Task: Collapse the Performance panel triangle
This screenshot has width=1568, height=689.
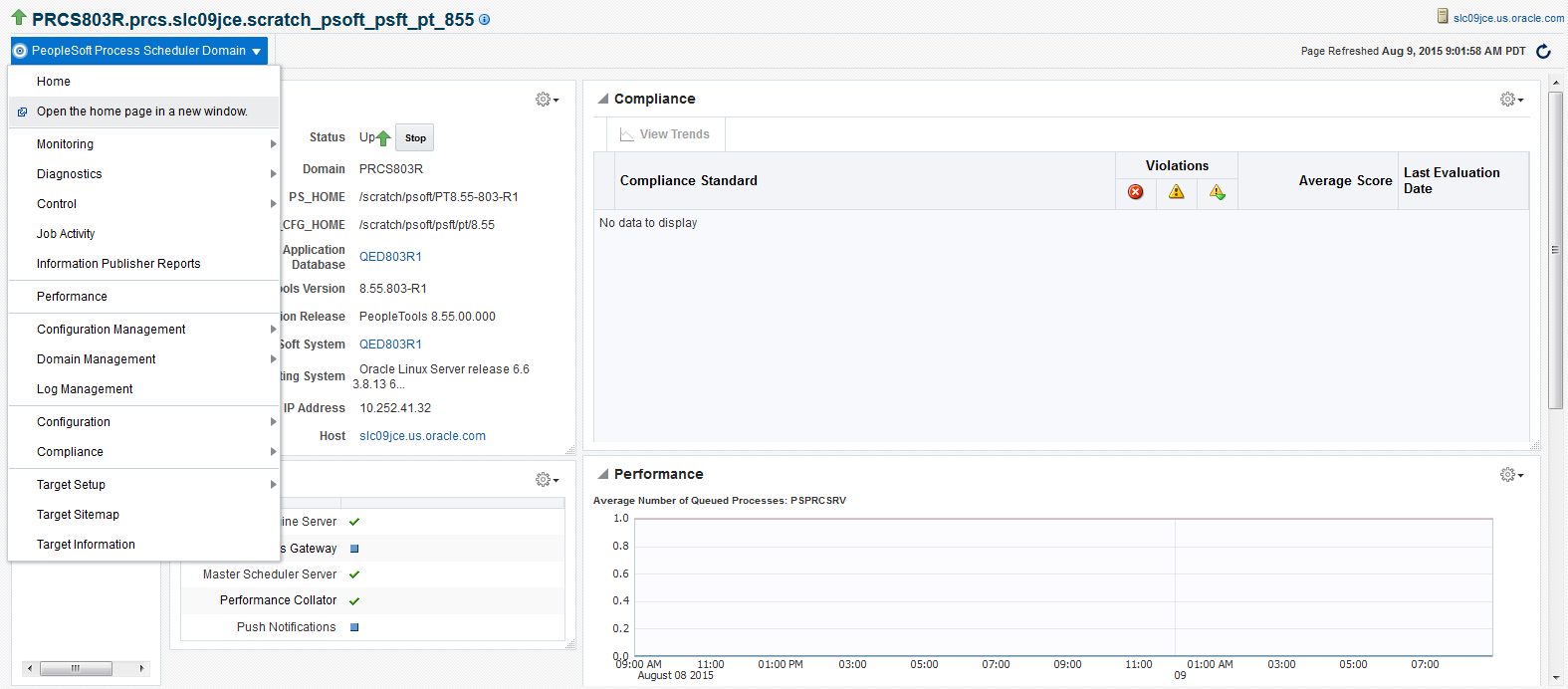Action: click(603, 474)
